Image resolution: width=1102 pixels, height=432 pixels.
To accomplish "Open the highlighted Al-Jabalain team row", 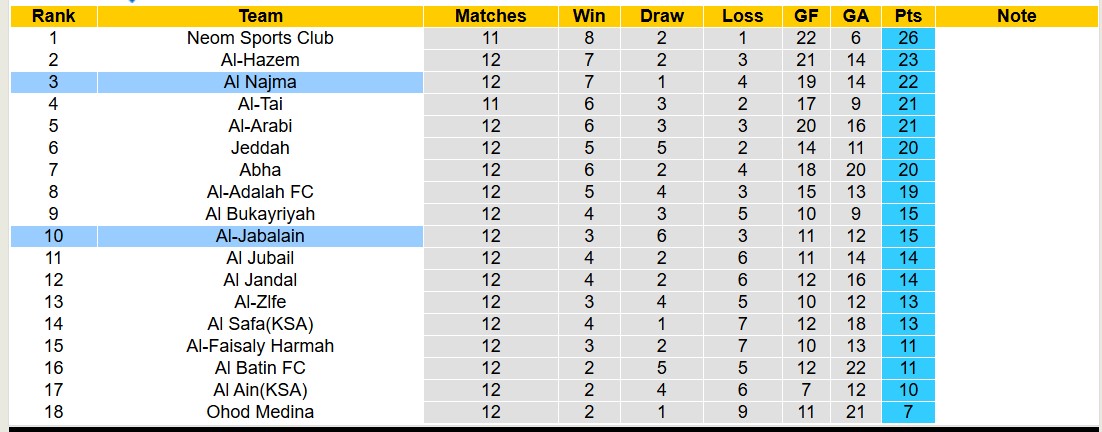I will [x=260, y=236].
